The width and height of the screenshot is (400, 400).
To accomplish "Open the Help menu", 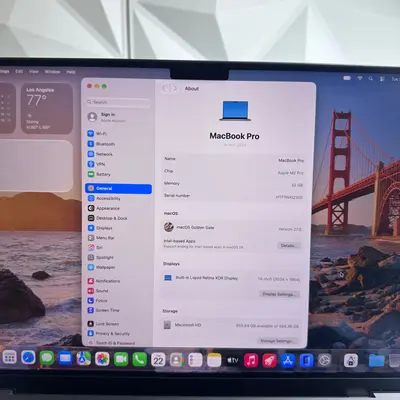I will pyautogui.click(x=71, y=72).
